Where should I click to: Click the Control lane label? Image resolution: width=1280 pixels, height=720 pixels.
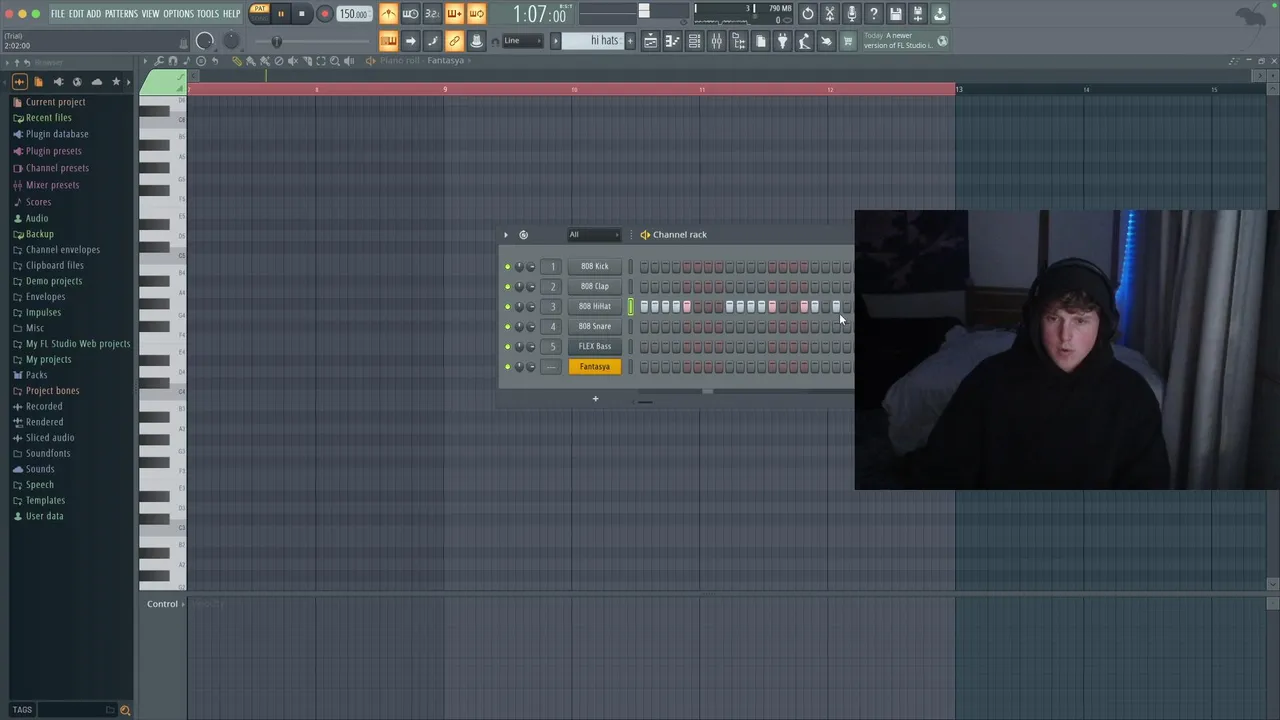point(162,604)
